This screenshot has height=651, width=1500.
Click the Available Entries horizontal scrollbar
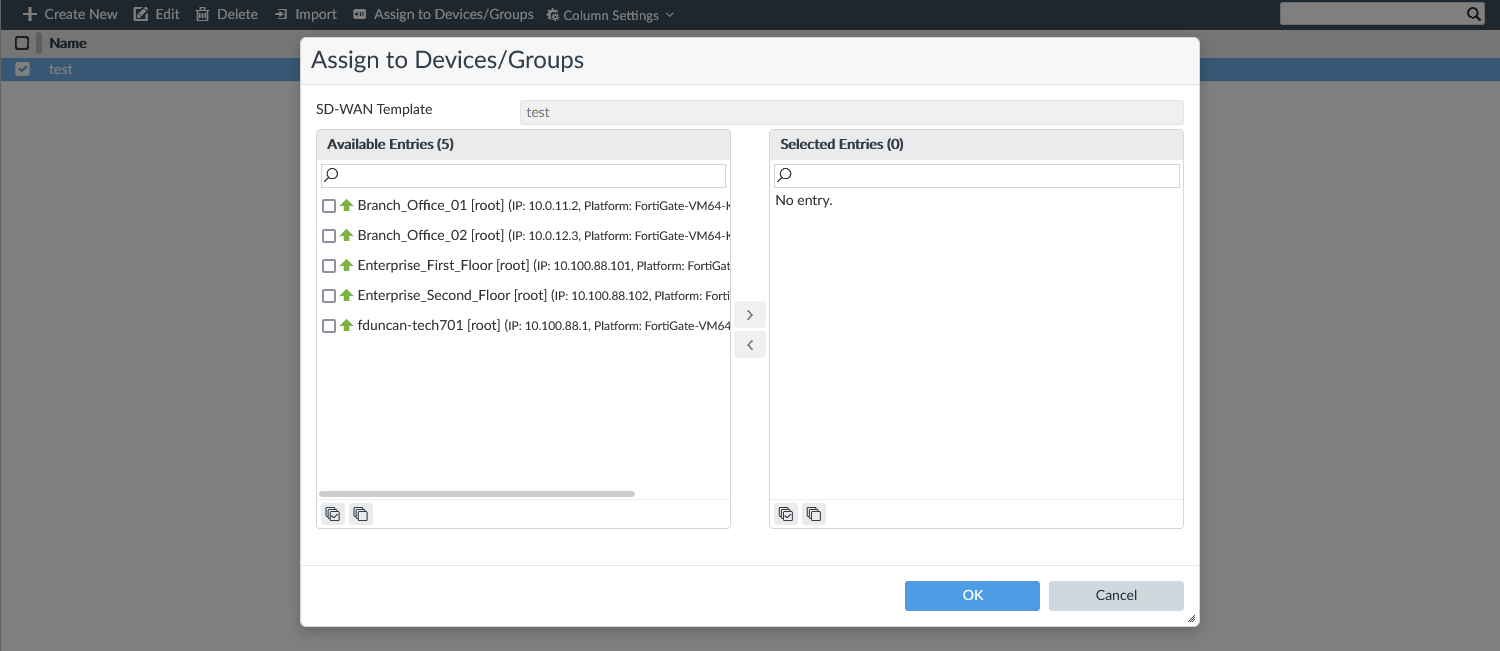pos(477,494)
